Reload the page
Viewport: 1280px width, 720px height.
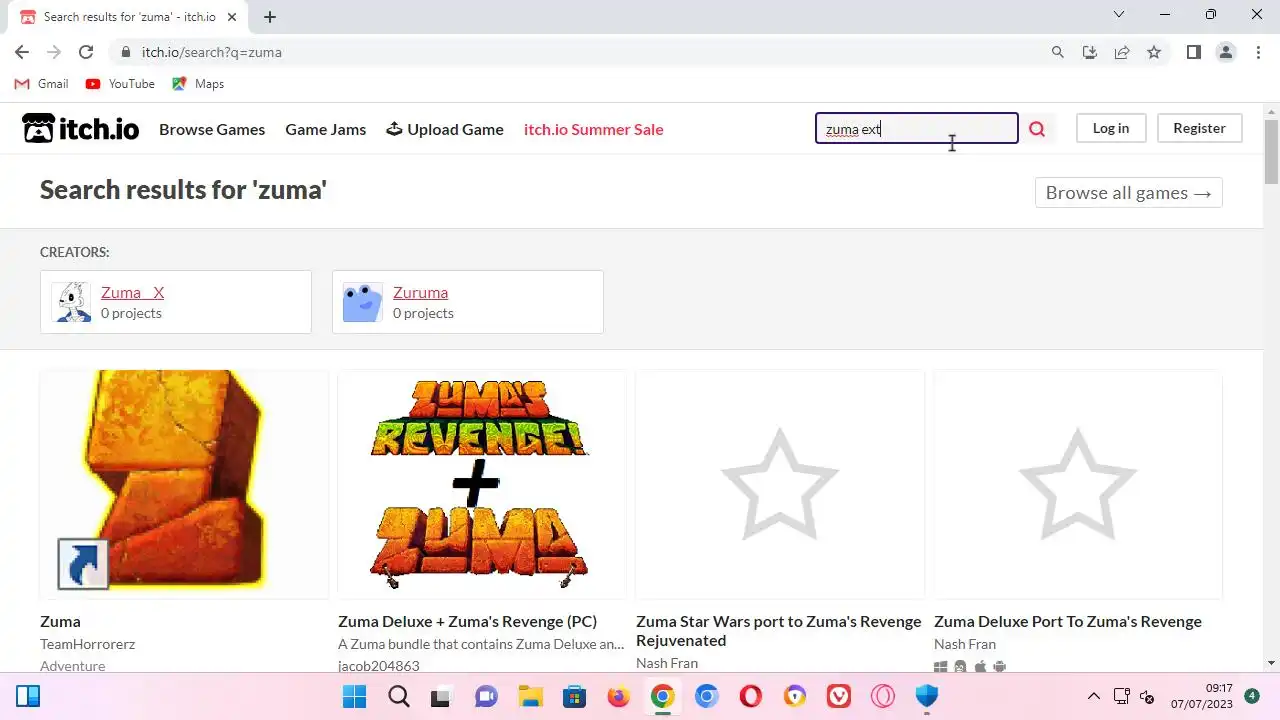click(86, 52)
